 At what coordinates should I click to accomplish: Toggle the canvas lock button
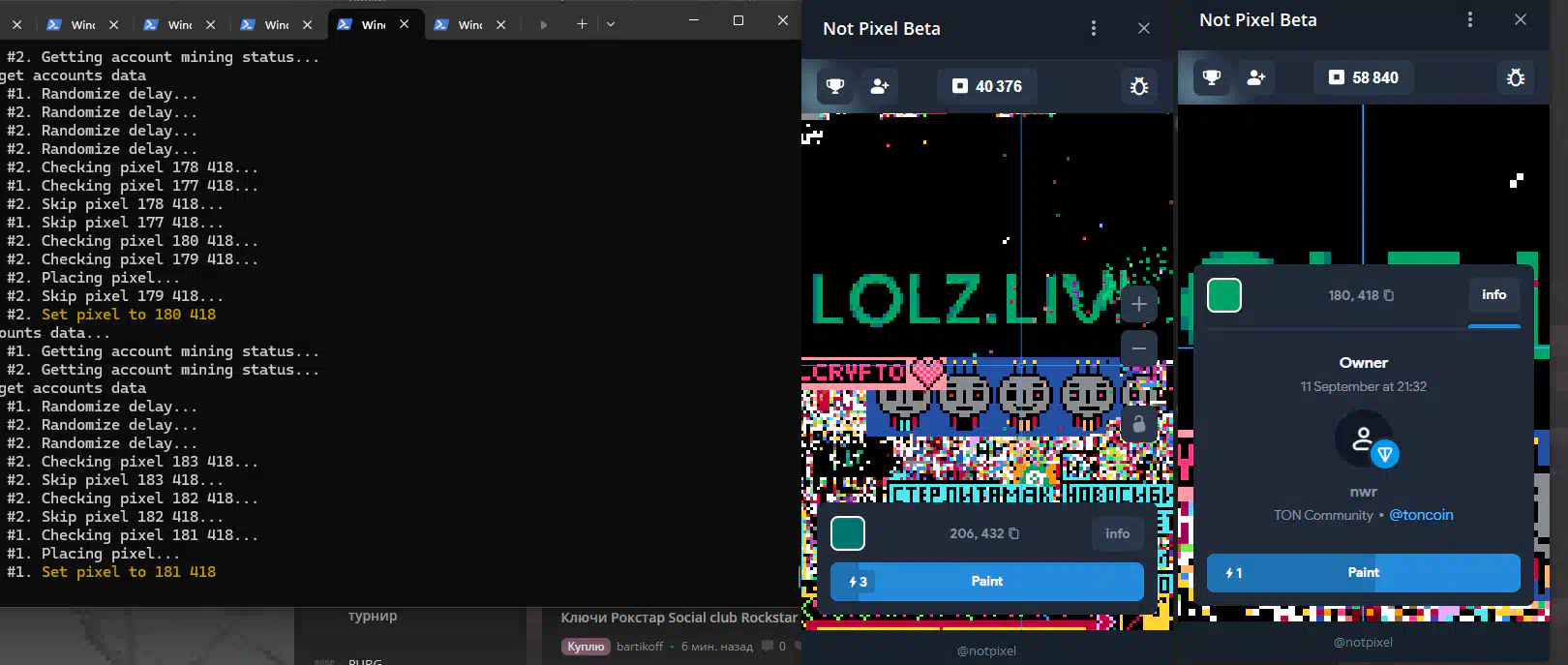coord(1139,424)
